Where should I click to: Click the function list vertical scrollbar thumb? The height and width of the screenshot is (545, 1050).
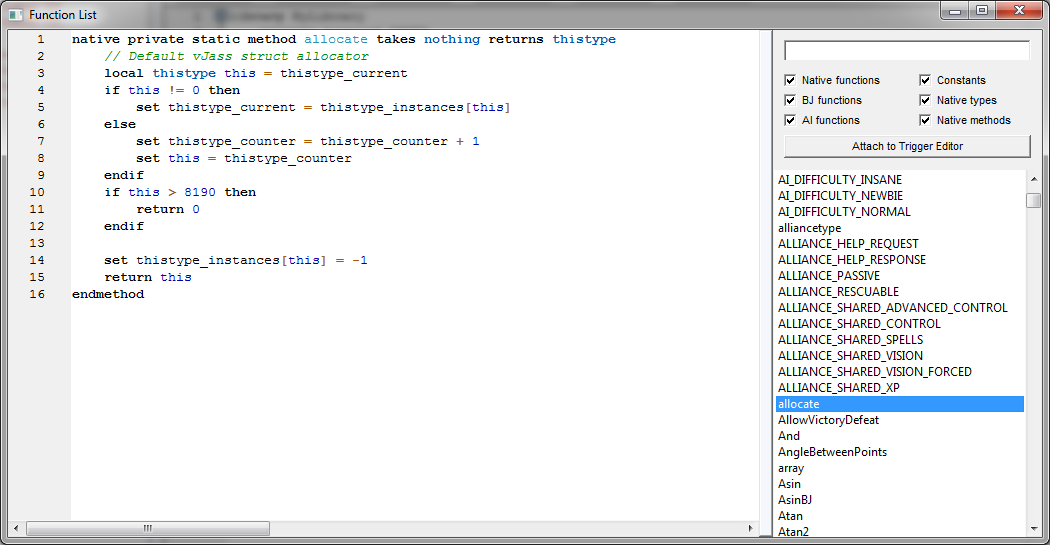coord(1033,200)
